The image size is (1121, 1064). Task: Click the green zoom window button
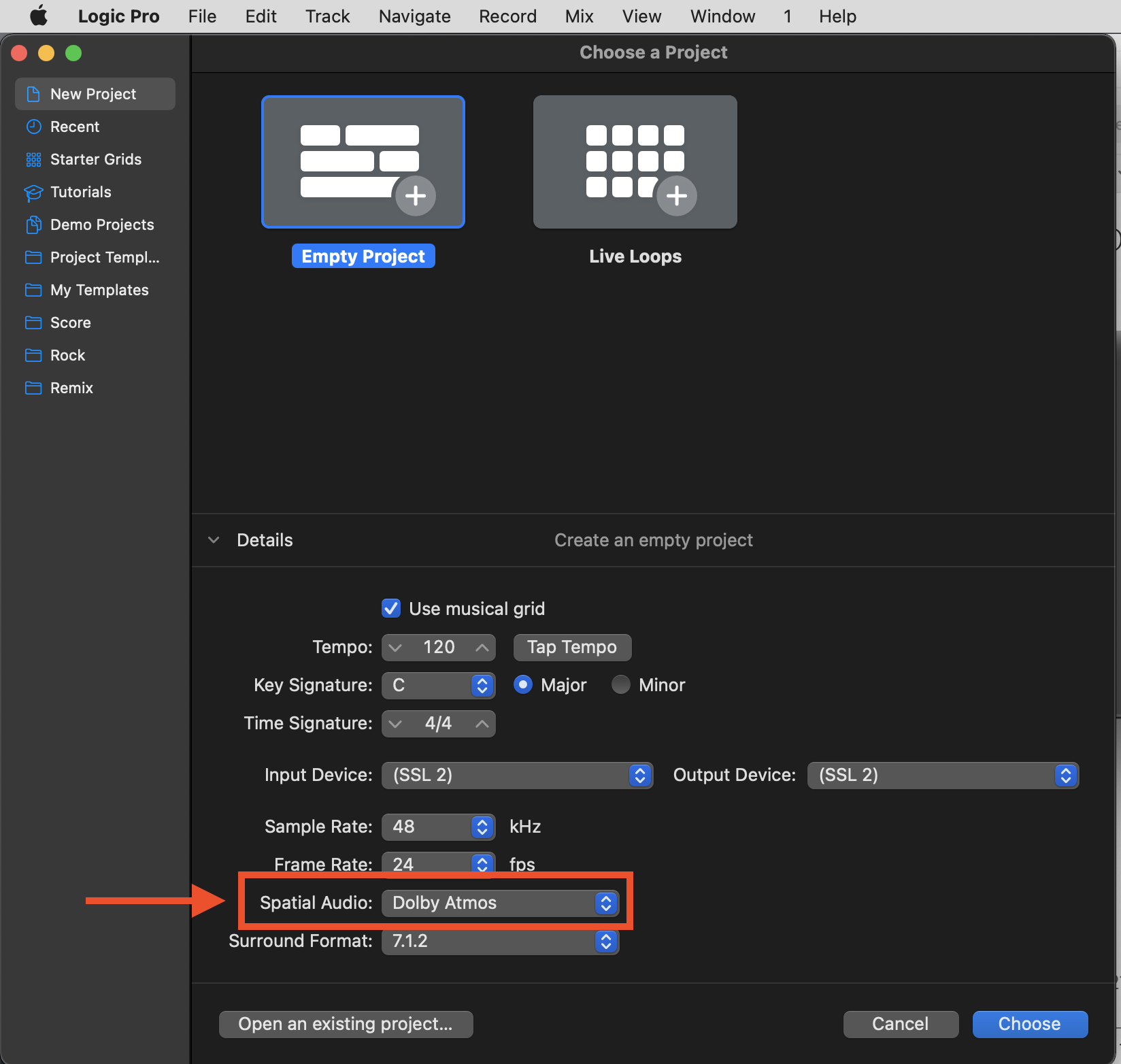pos(73,53)
